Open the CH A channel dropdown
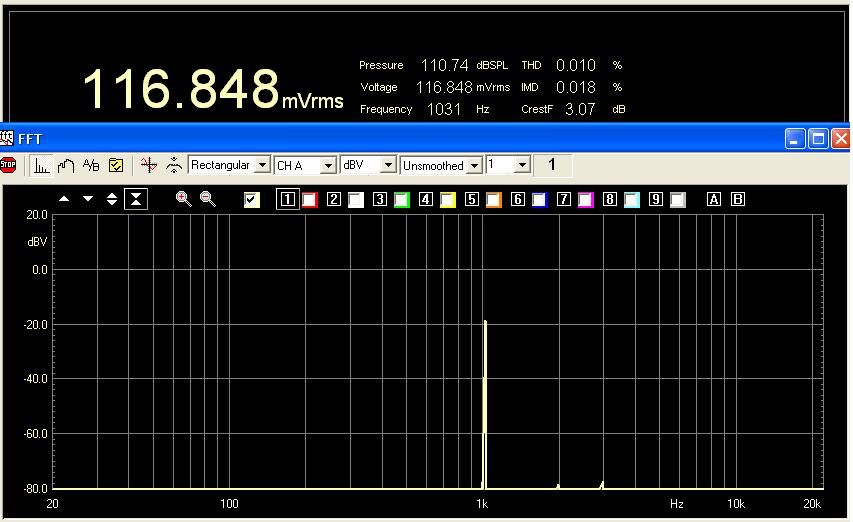Image resolution: width=853 pixels, height=522 pixels. (328, 165)
